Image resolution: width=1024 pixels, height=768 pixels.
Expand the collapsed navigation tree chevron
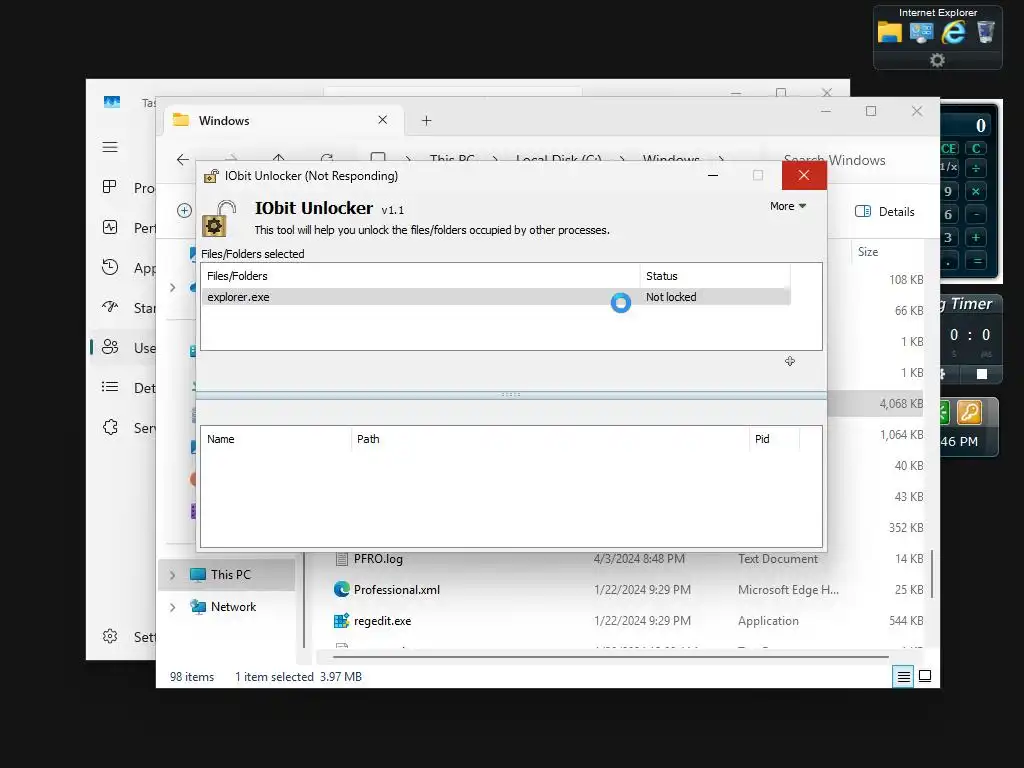click(172, 287)
